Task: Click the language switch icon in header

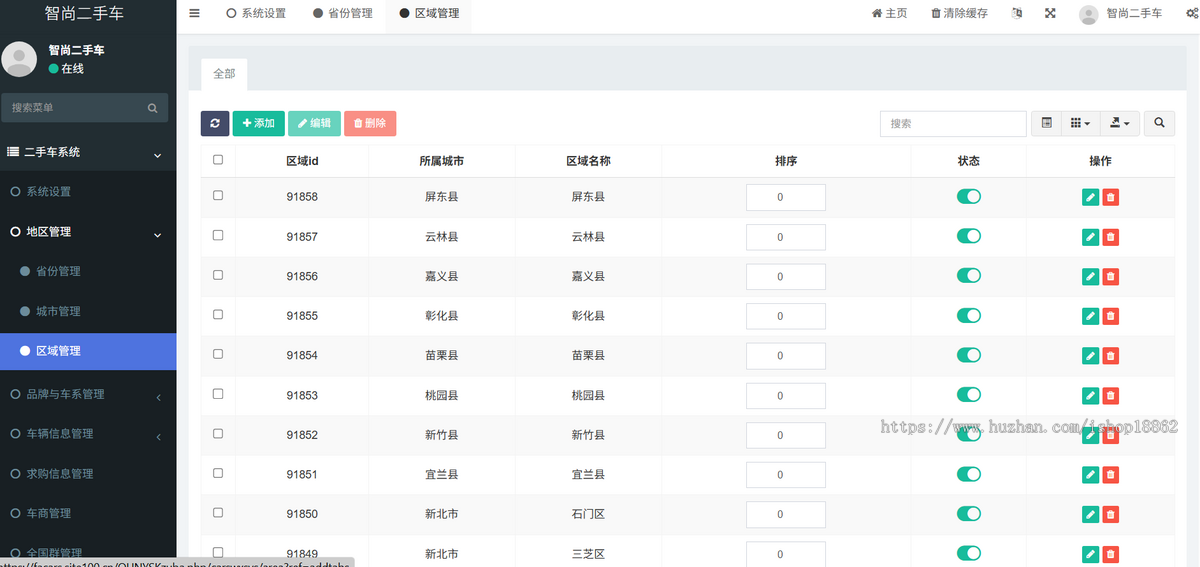Action: pos(1017,14)
